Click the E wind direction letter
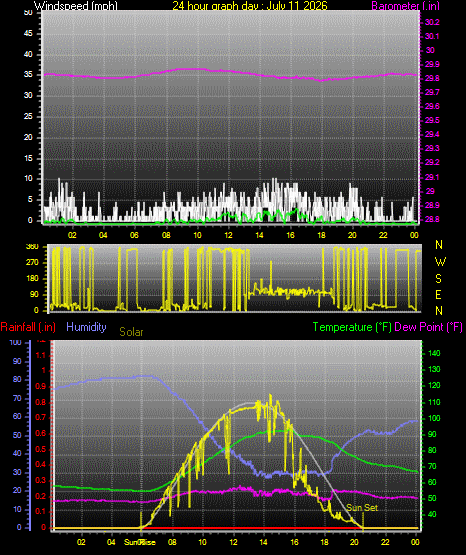466x555 pixels. 438,294
